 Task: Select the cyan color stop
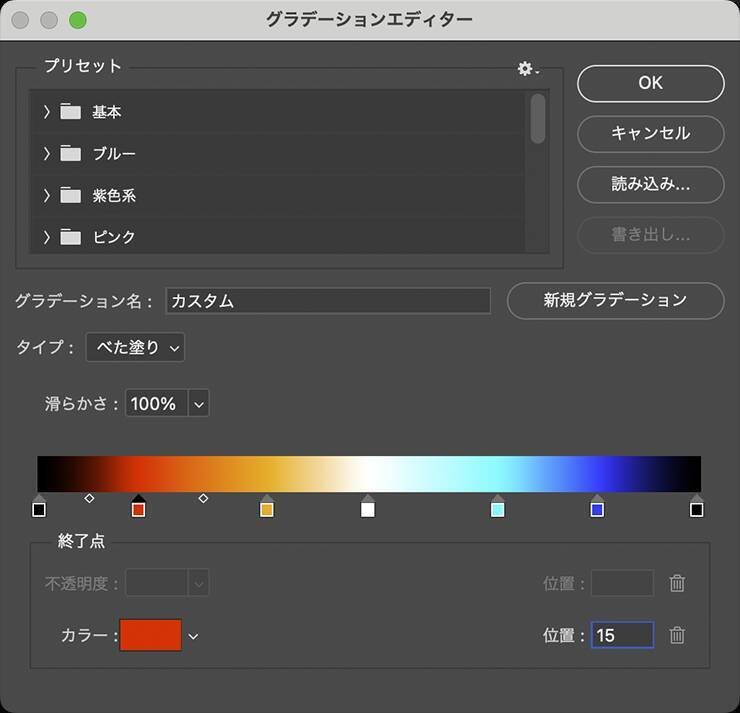coord(498,509)
